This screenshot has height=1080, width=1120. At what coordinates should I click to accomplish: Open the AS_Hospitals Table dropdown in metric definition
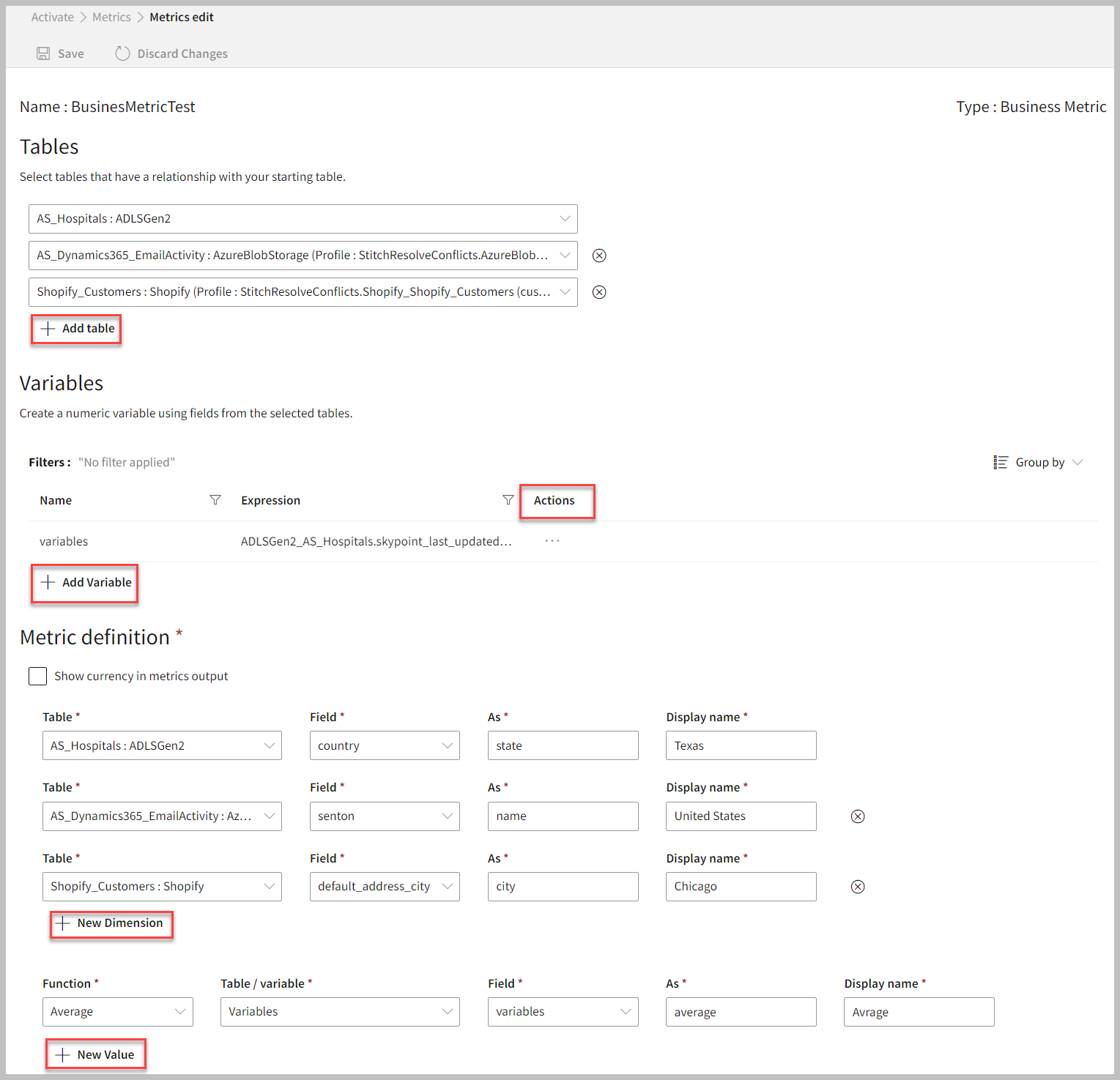162,745
